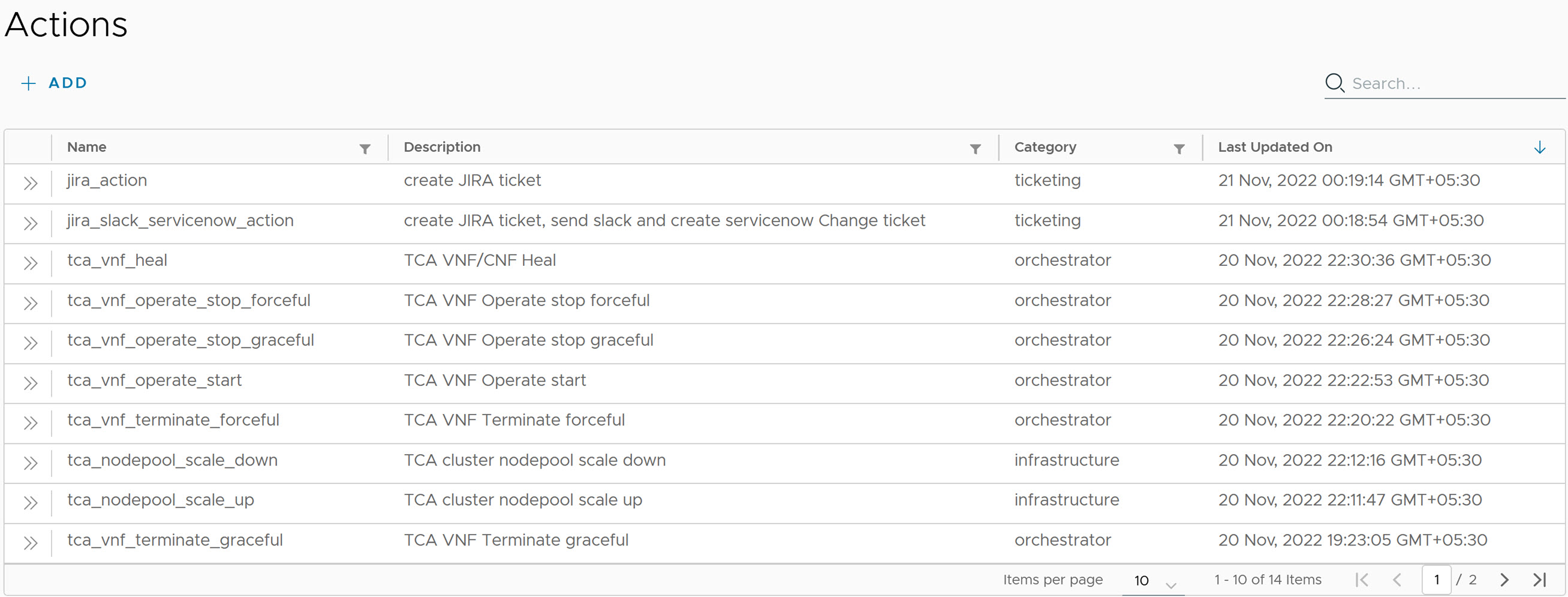Viewport: 1568px width, 597px height.
Task: Select the tca_vnf_operate_stop_forceful name cell
Action: [189, 301]
